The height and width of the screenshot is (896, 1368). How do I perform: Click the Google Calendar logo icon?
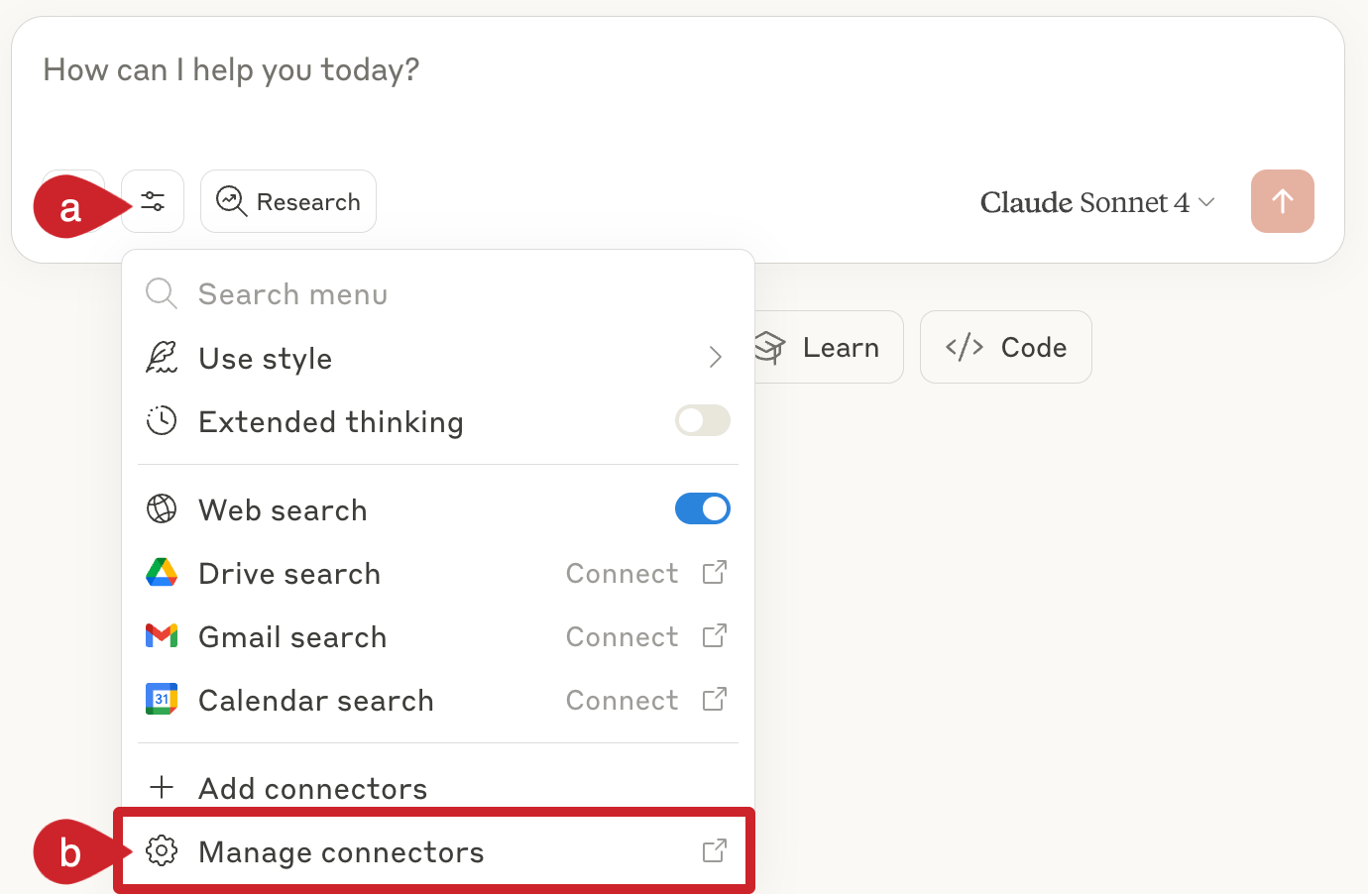pos(162,699)
